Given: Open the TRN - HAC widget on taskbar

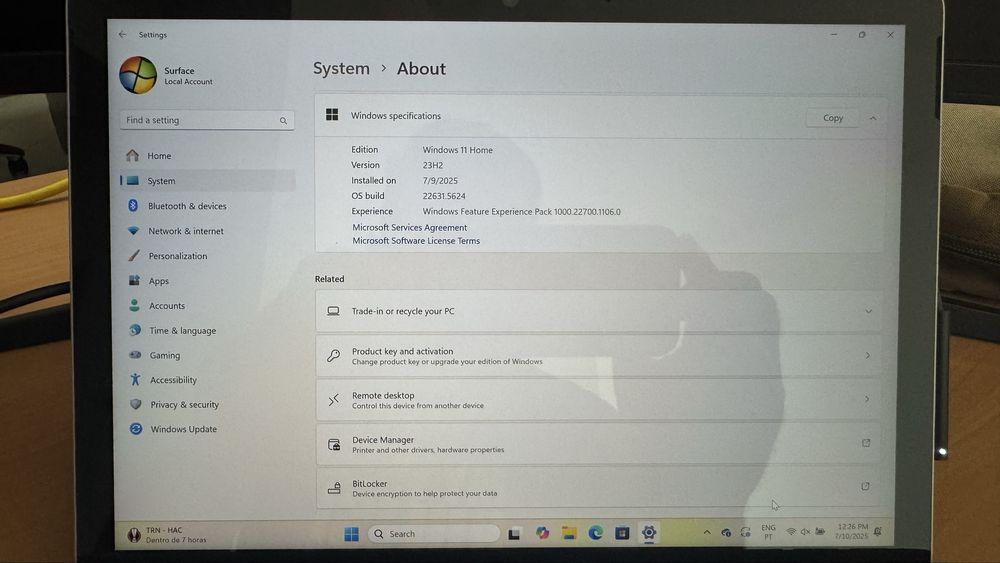Looking at the screenshot, I should 167,535.
